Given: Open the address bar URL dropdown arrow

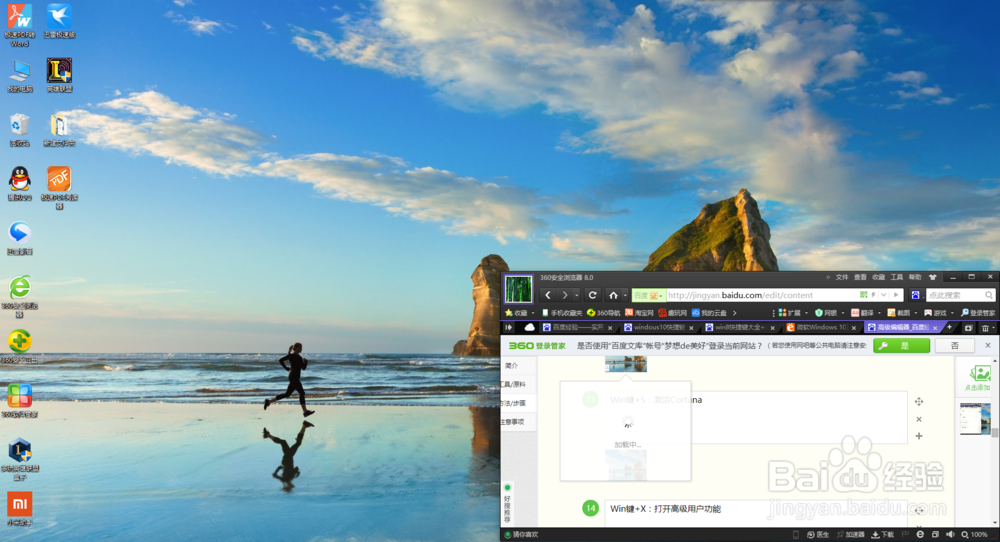Looking at the screenshot, I should click(883, 295).
